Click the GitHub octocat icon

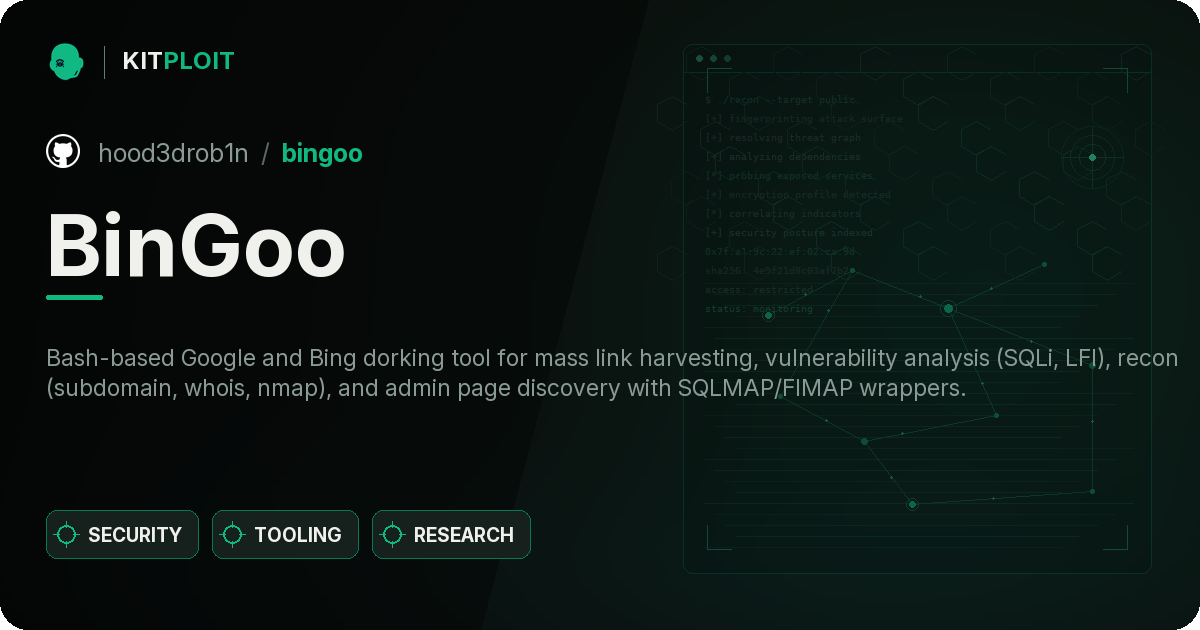[63, 152]
